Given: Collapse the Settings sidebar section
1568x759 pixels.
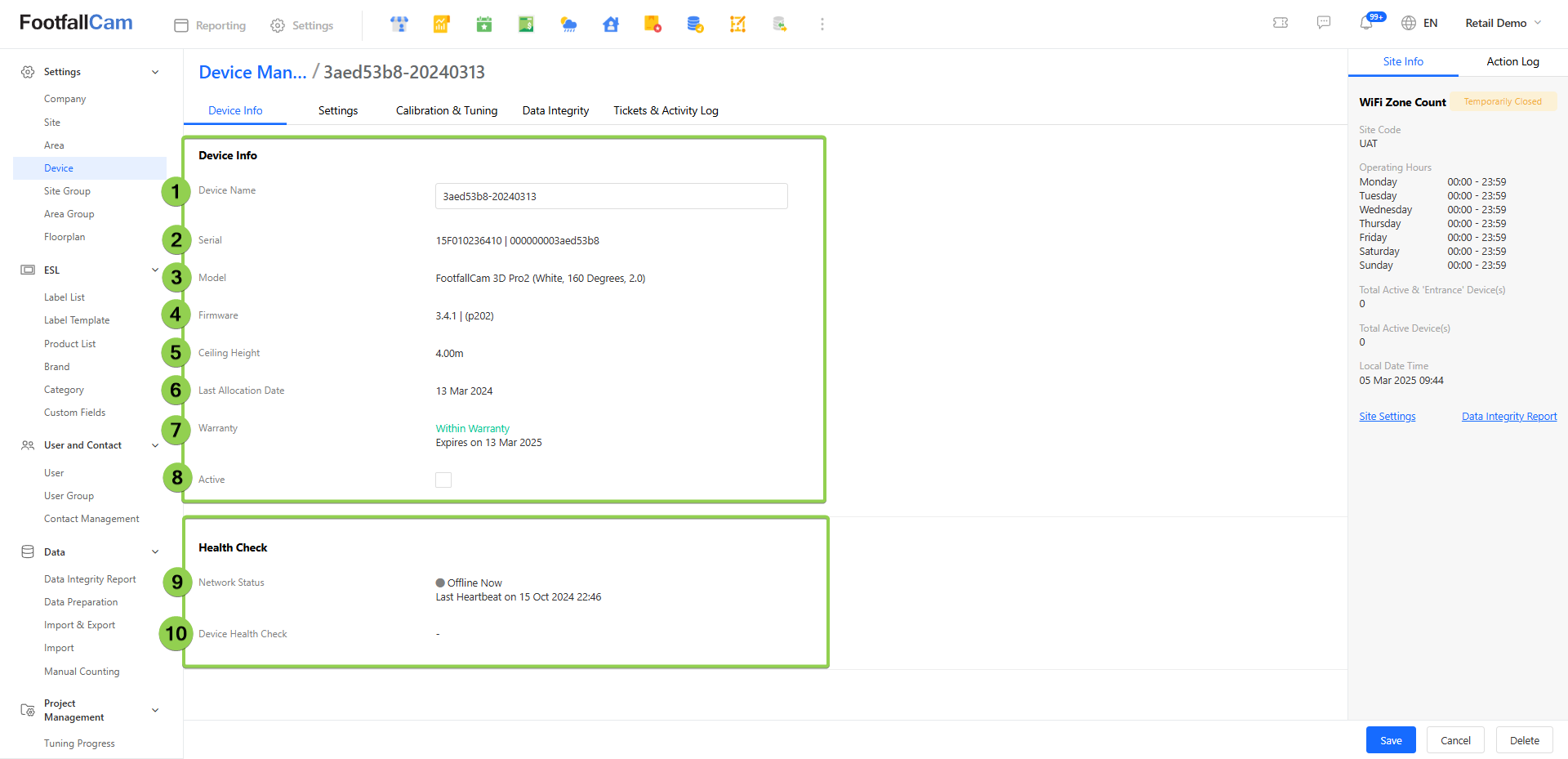Looking at the screenshot, I should click(x=155, y=72).
